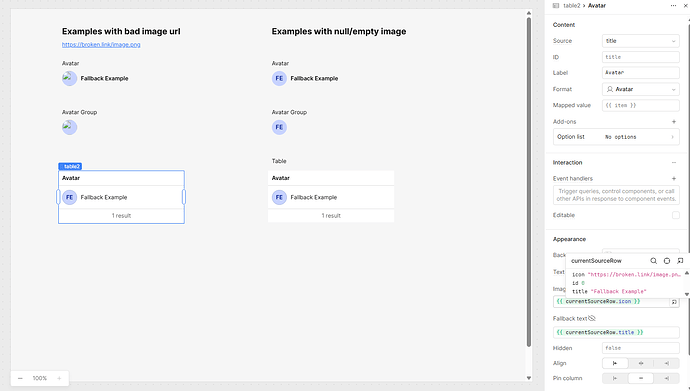This screenshot has height=391, width=690.
Task: Select the "Examples with null/empty image" heading
Action: click(339, 32)
